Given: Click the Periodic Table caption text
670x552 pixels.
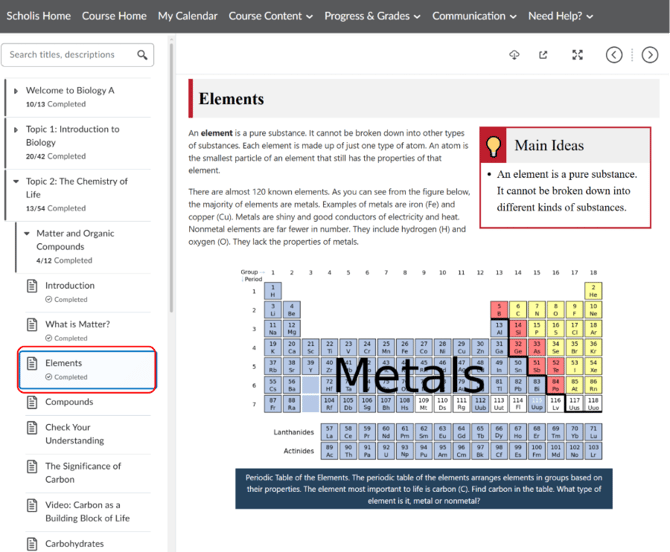Looking at the screenshot, I should click(x=423, y=489).
